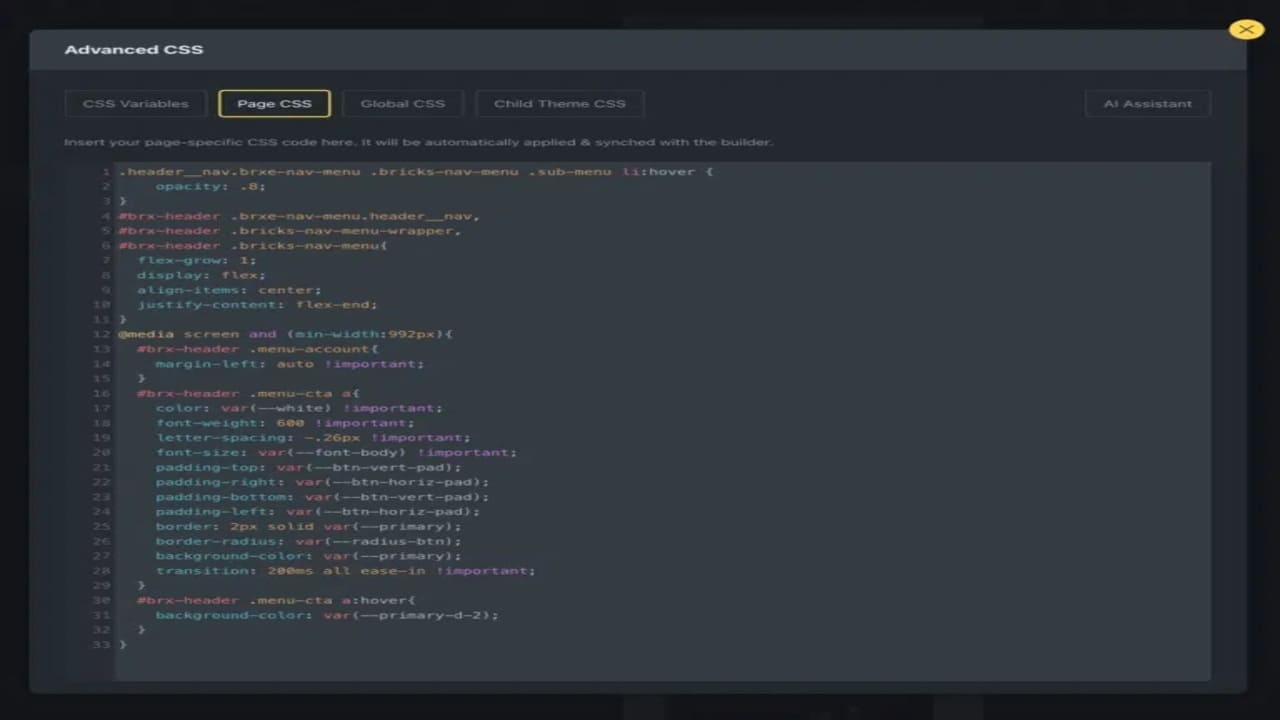Open the AI Assistant
1280x720 pixels.
pos(1147,104)
